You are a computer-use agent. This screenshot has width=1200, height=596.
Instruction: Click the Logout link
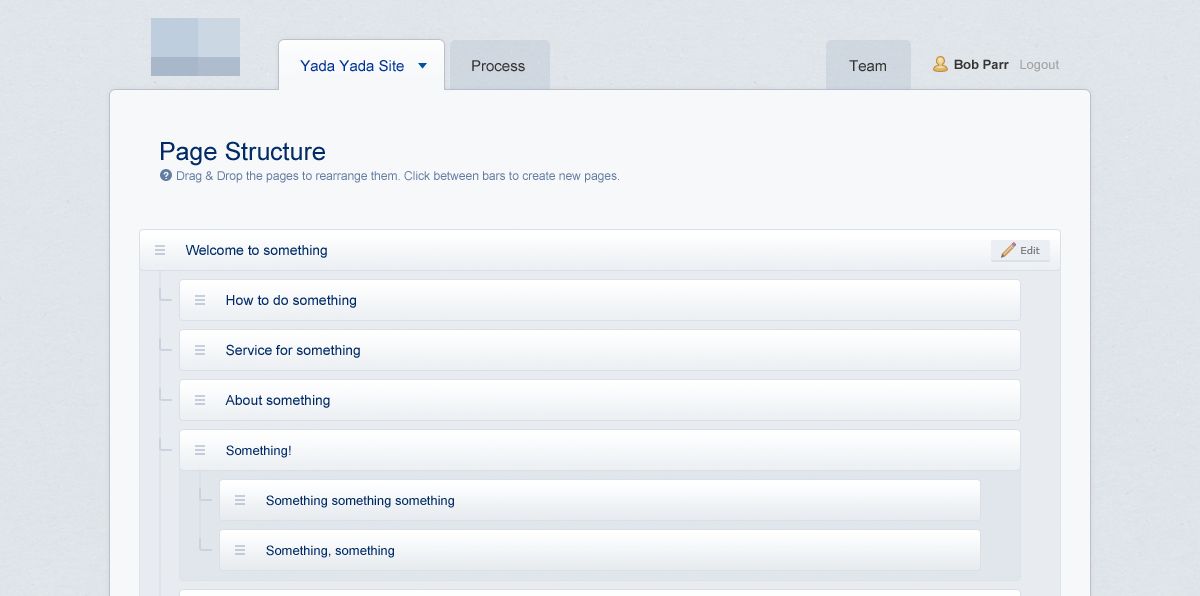pos(1039,64)
